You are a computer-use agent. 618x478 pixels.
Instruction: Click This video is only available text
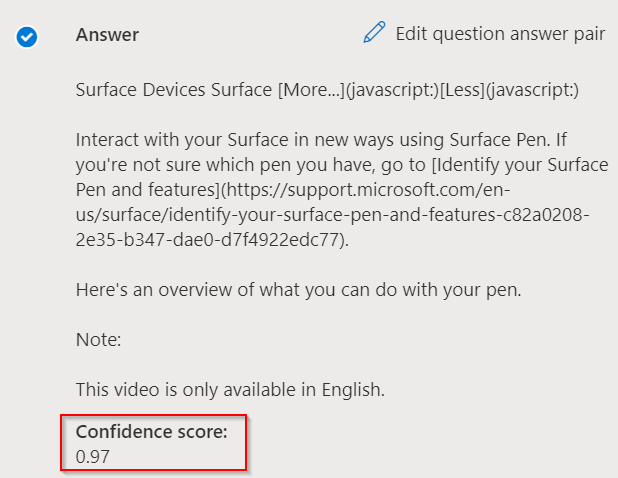pos(230,390)
